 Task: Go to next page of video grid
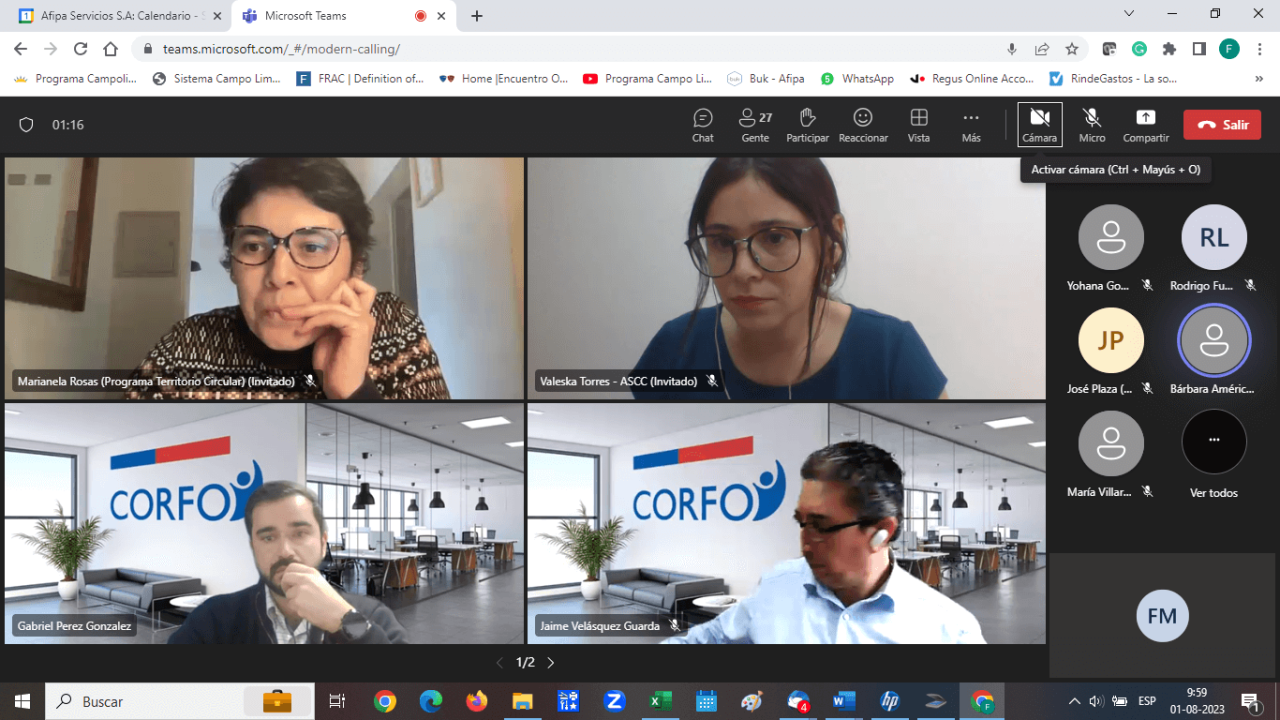coord(550,662)
